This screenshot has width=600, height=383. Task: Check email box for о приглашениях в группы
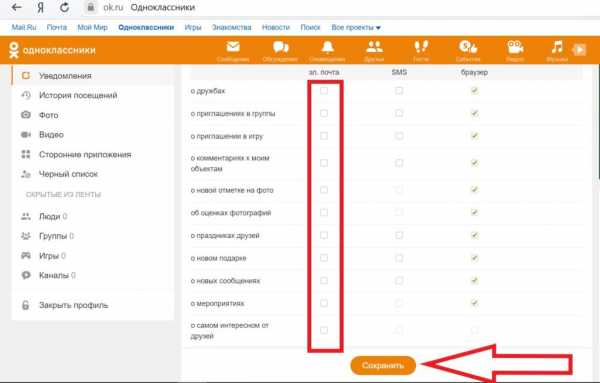324,113
